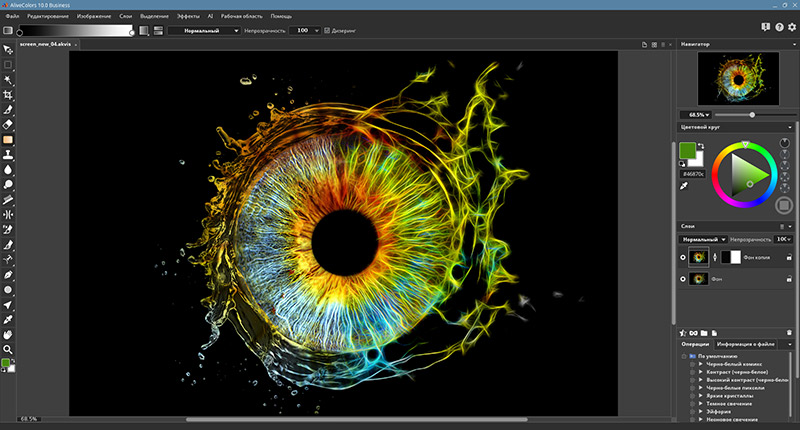Click the green foreground color swatch
This screenshot has width=800, height=430.
(x=688, y=151)
